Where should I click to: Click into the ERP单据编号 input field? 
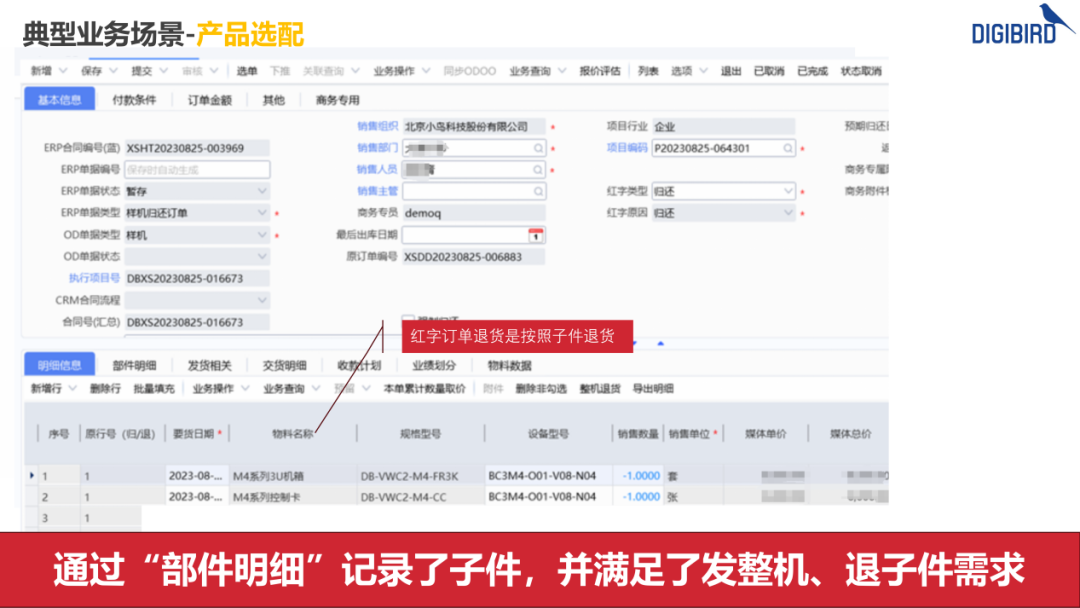197,169
